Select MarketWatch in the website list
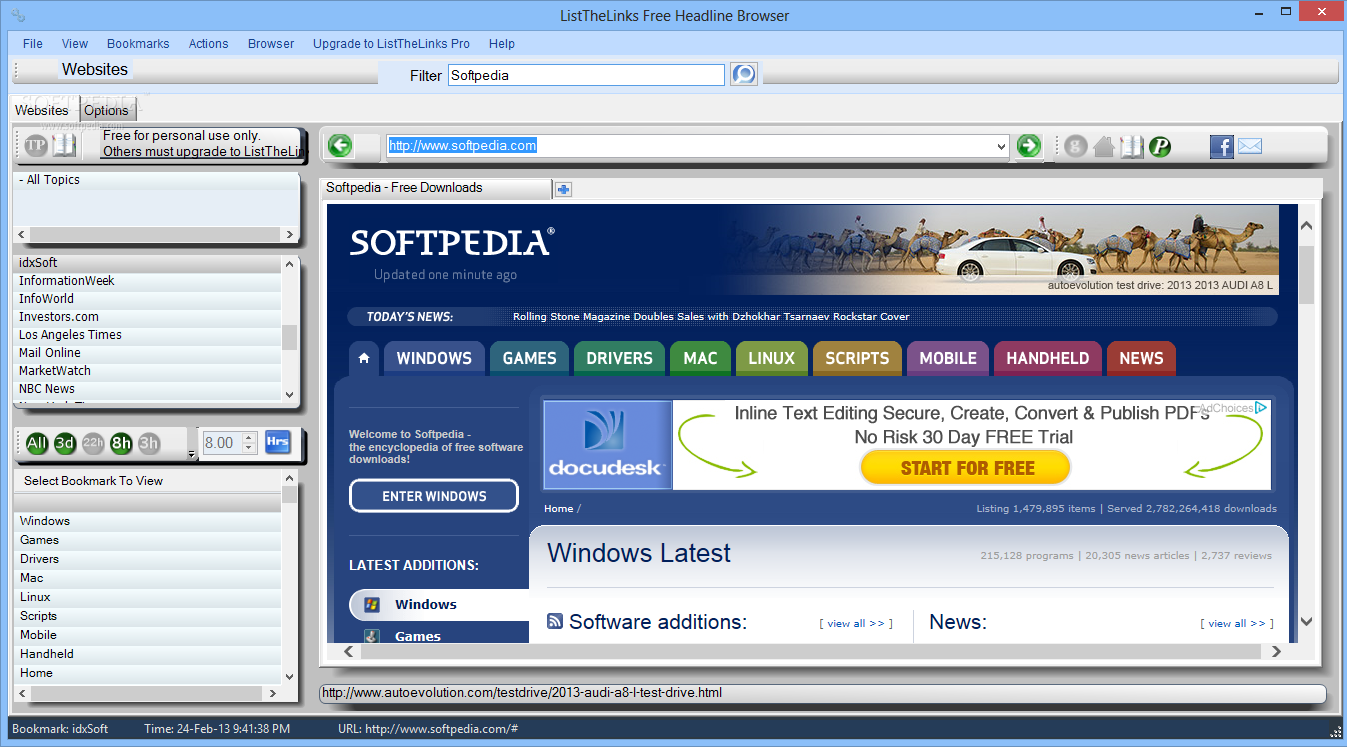This screenshot has width=1347, height=747. [x=148, y=371]
